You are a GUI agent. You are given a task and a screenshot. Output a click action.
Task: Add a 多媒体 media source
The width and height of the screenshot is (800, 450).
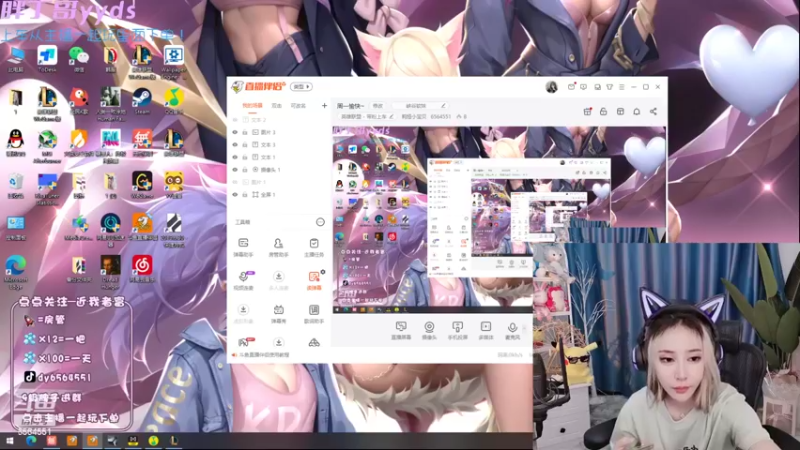(x=486, y=331)
